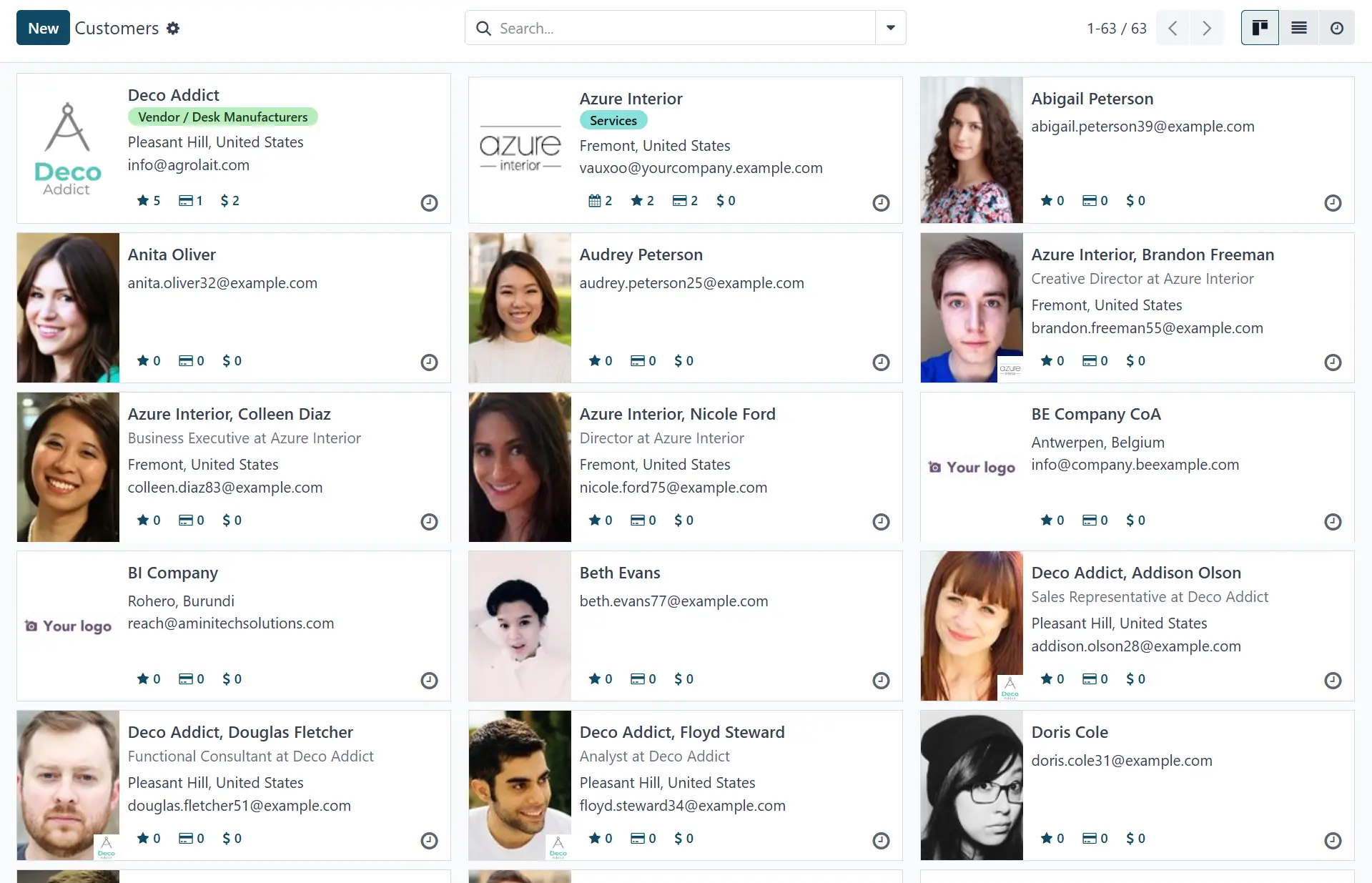Open BE Company CoA customer record
Viewport: 1372px width, 883px height.
click(x=1095, y=415)
